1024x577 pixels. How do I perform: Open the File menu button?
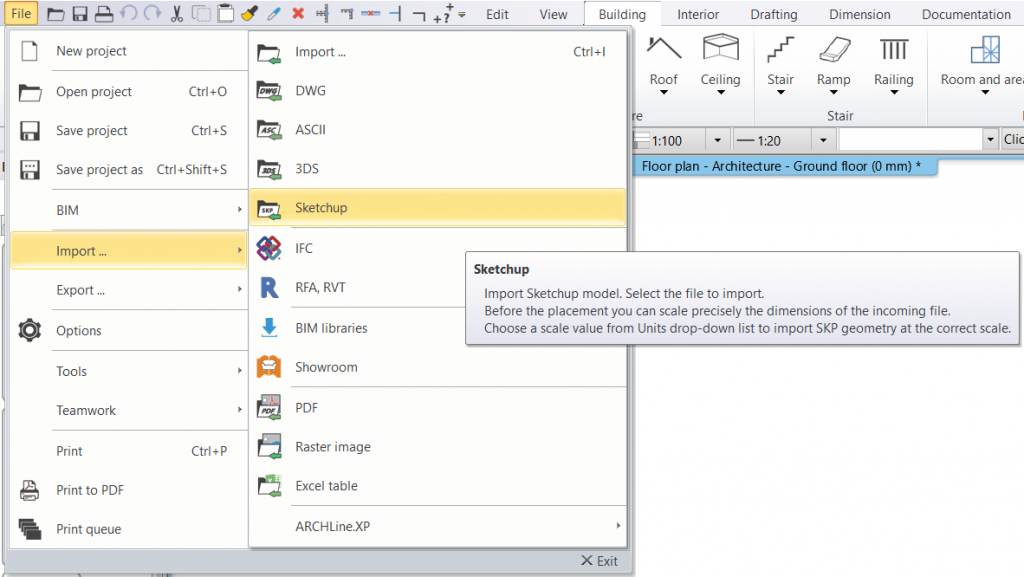pos(21,14)
